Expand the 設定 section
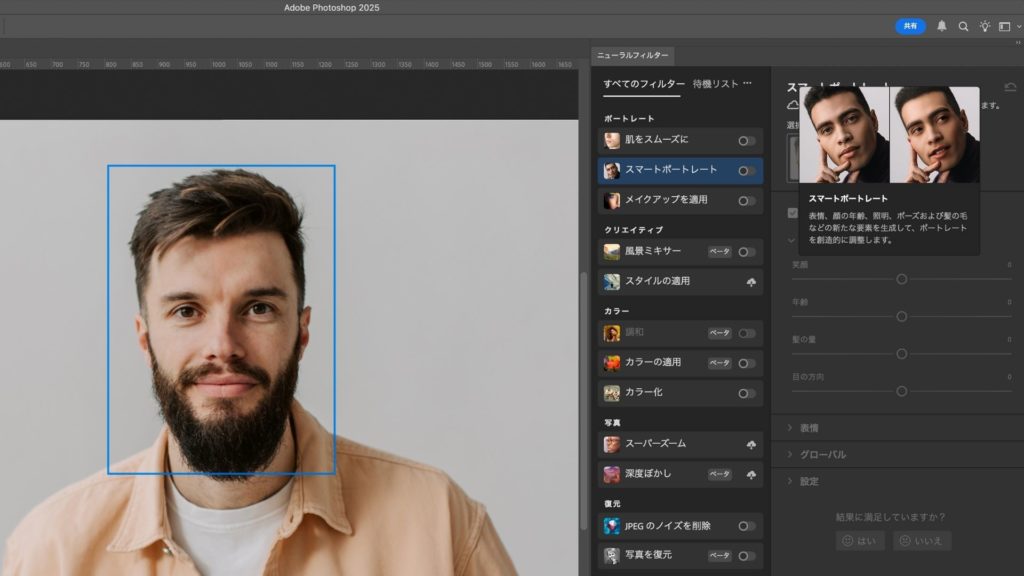This screenshot has height=576, width=1024. coord(808,482)
